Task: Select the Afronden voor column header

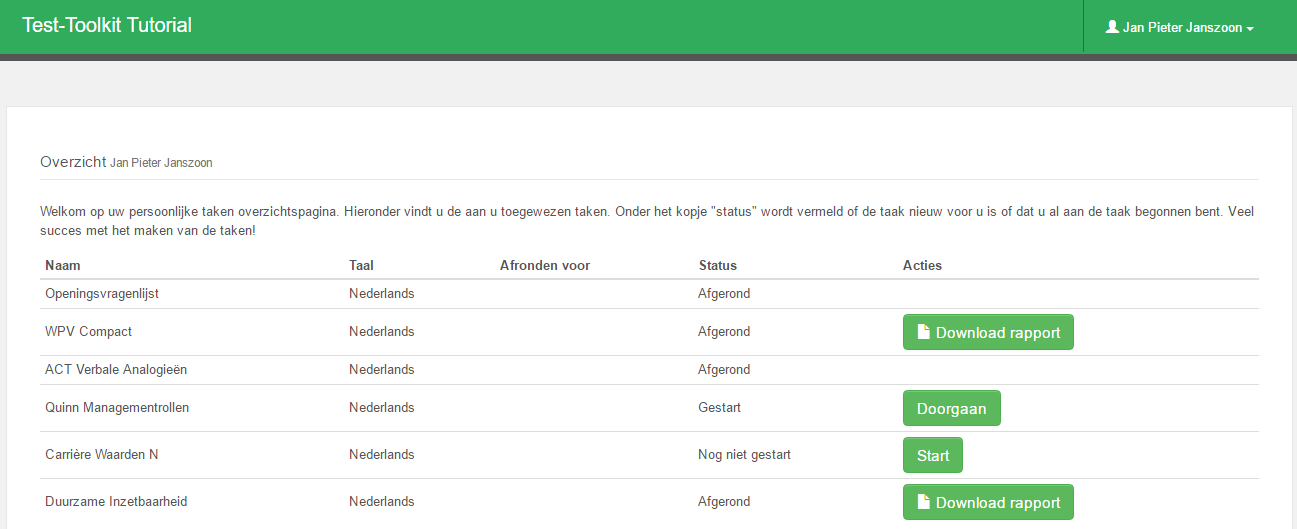Action: click(545, 265)
